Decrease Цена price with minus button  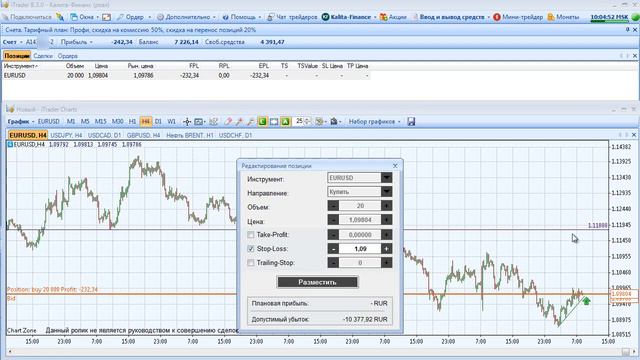click(333, 220)
